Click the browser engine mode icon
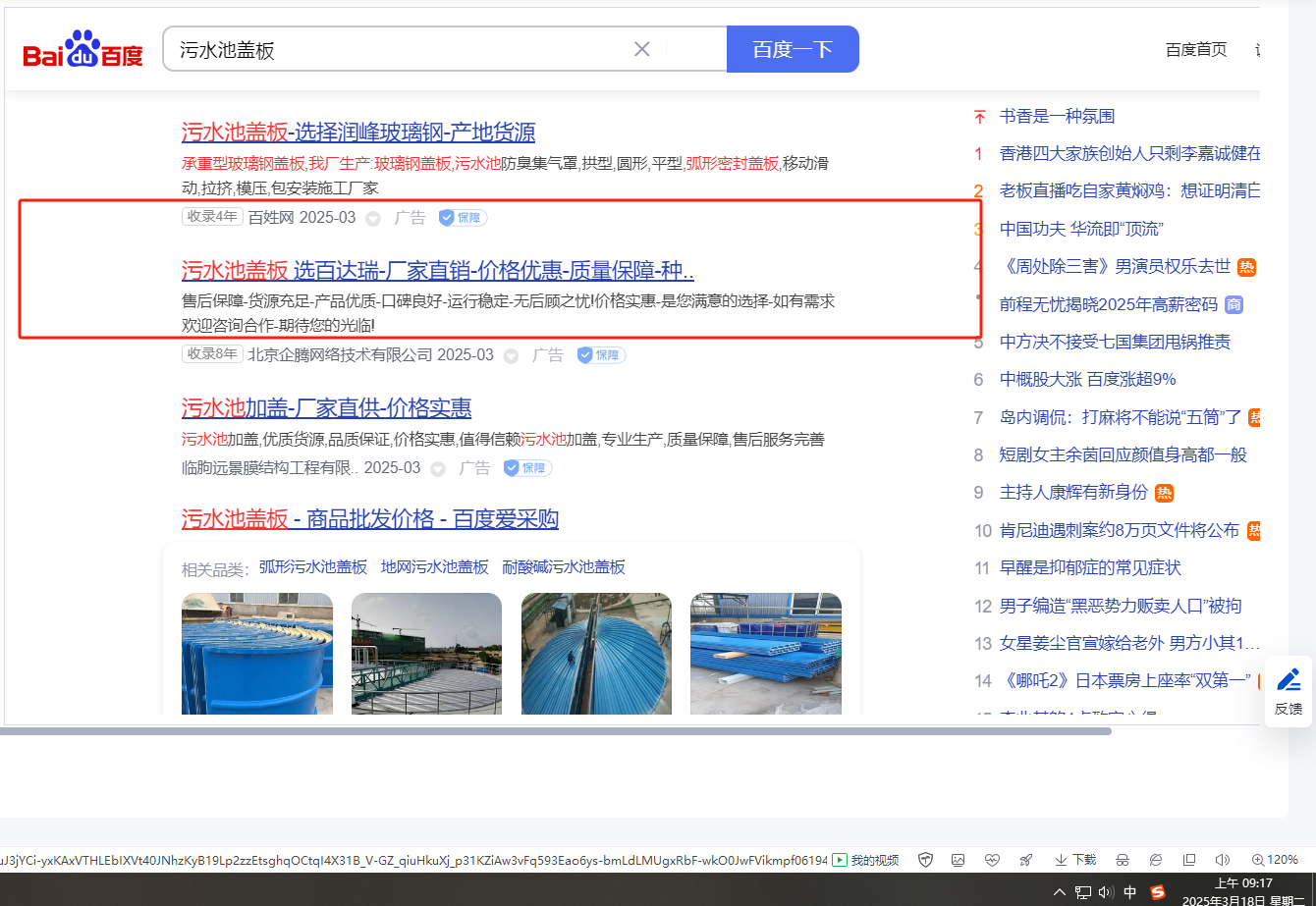This screenshot has height=906, width=1316. 1156,860
